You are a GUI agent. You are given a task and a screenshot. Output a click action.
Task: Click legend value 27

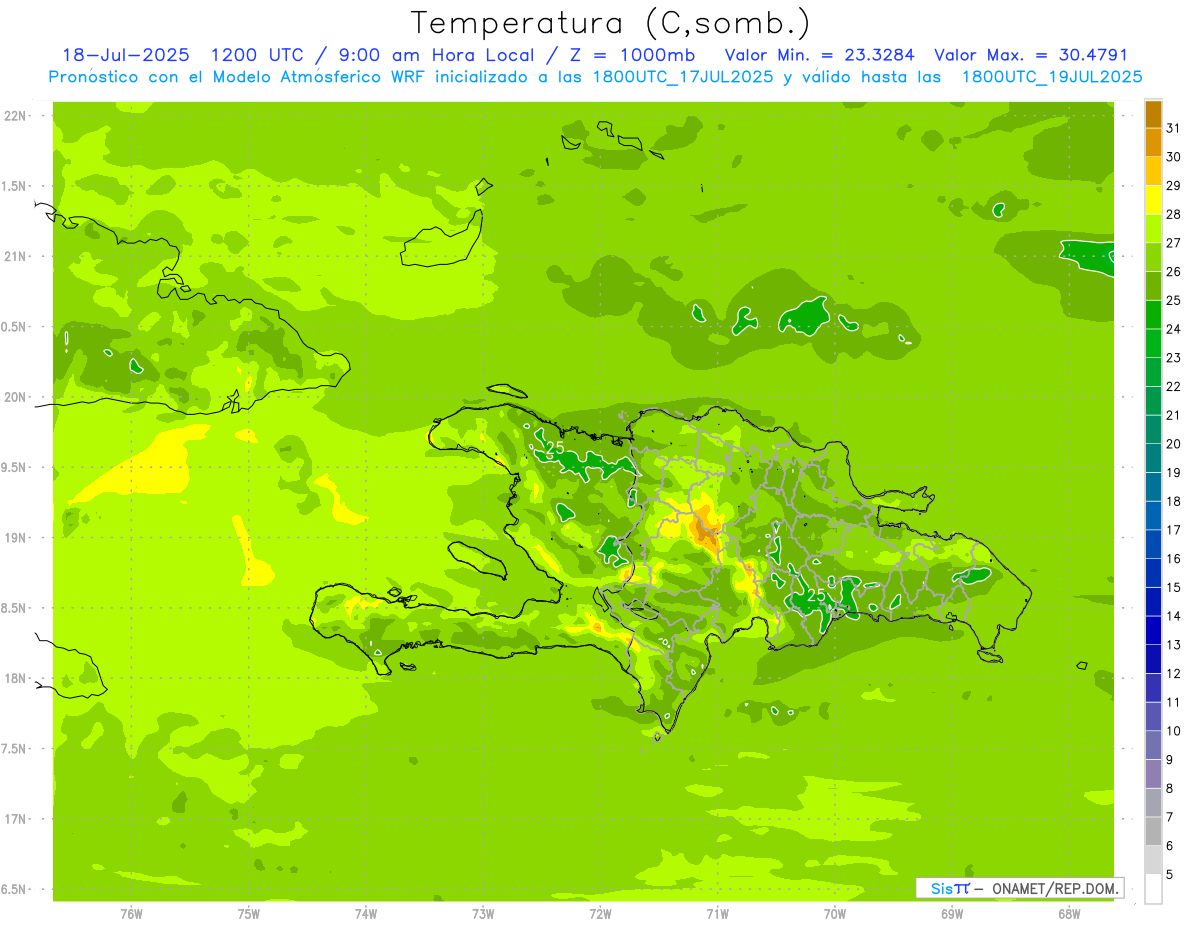[x=1173, y=243]
